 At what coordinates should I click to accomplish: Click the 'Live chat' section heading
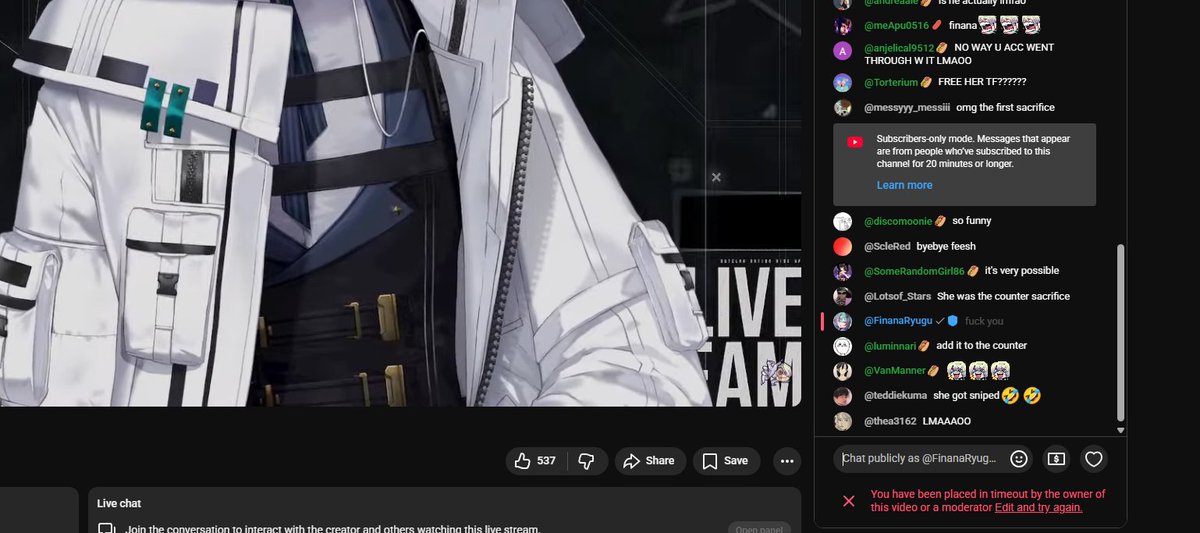click(x=119, y=504)
